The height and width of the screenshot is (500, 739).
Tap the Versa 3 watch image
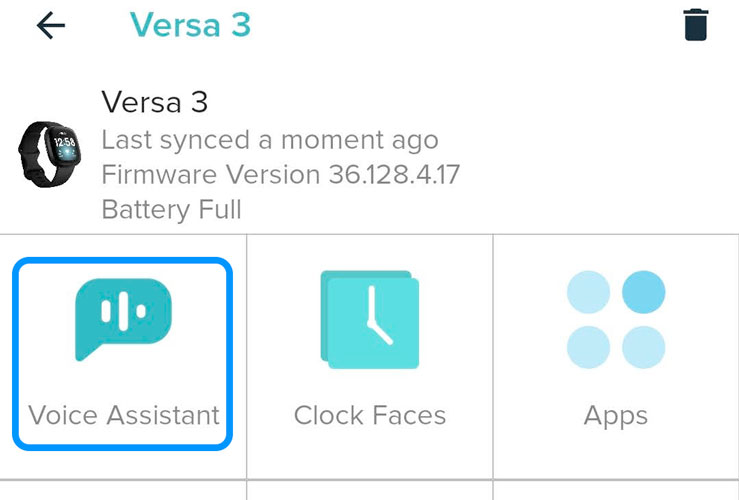49,156
